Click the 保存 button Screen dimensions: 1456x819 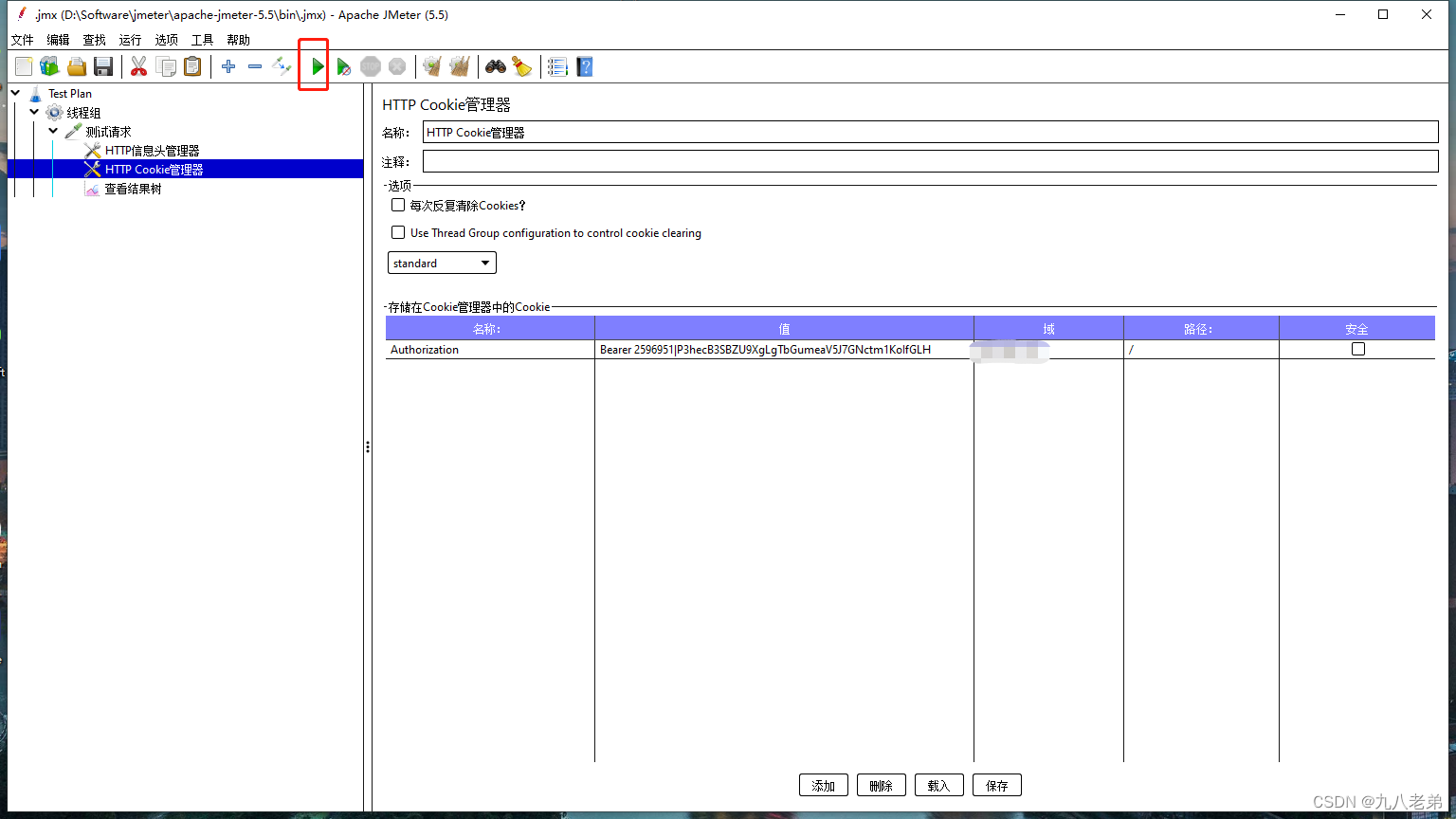point(997,785)
